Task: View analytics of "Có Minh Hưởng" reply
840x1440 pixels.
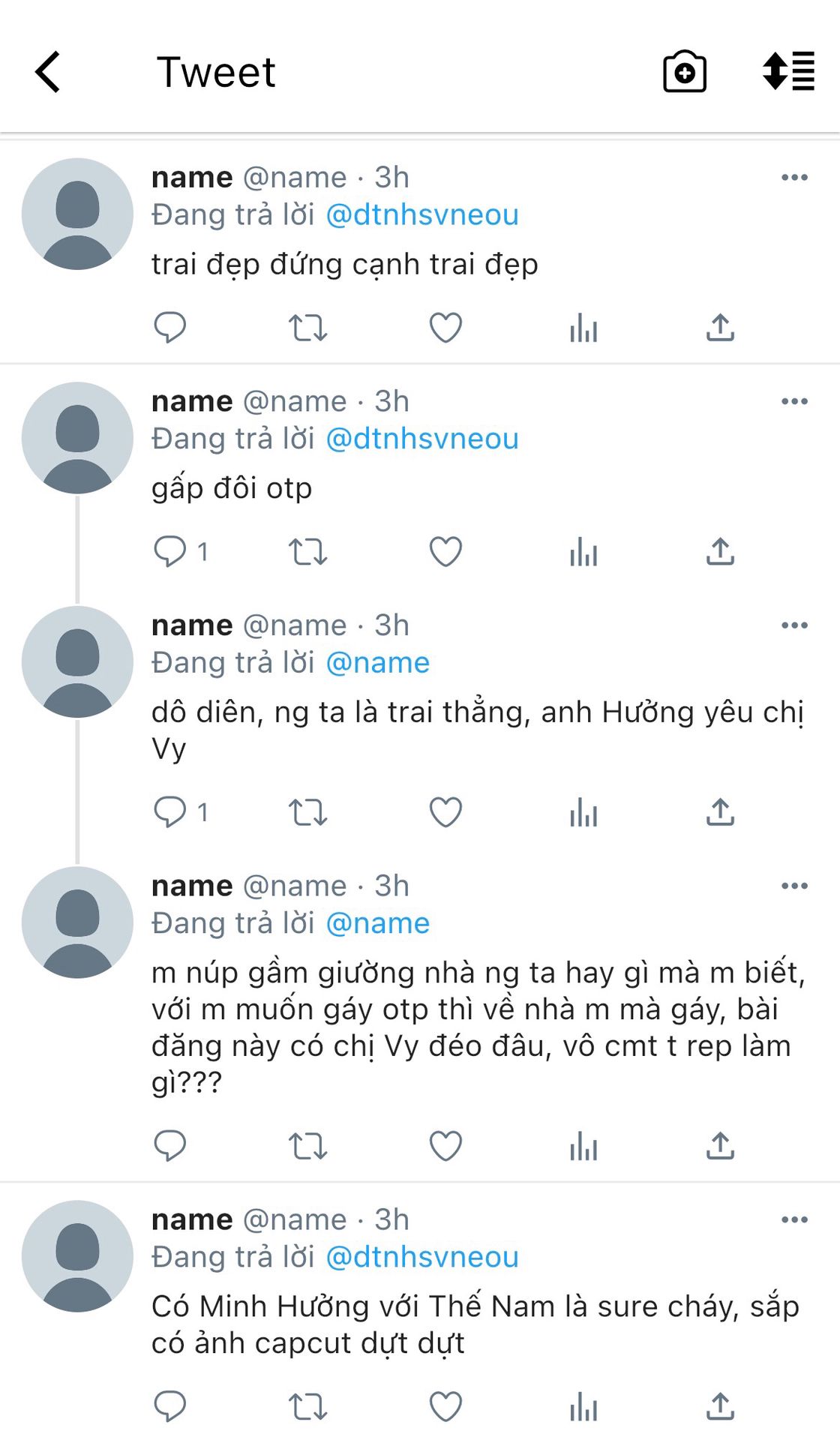Action: (583, 1406)
